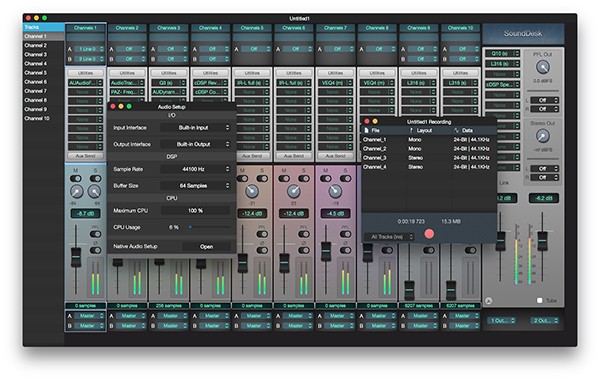Open the Output Interface dropdown
This screenshot has width=600, height=380.
(196, 144)
